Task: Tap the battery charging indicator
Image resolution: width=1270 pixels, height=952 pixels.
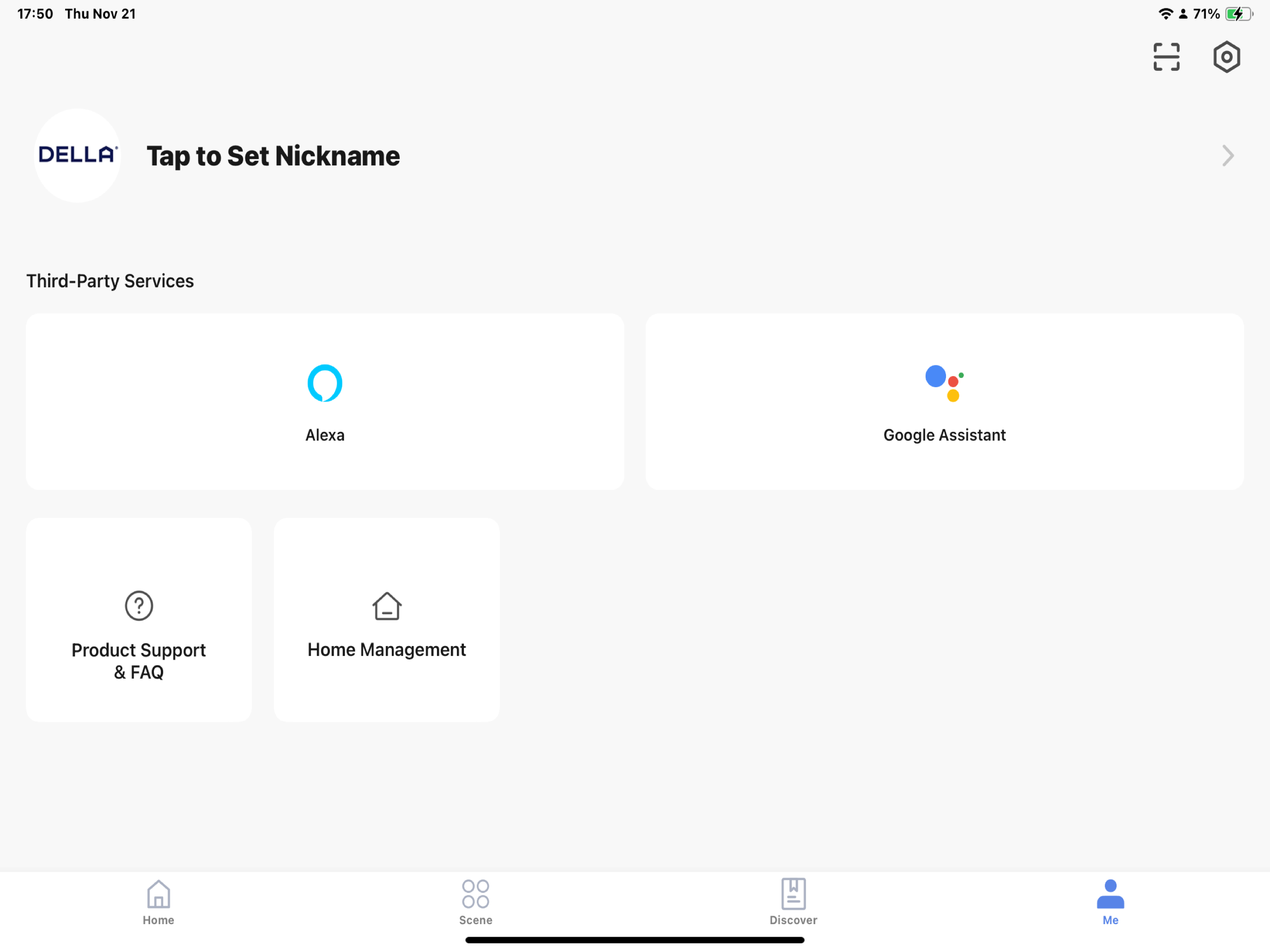Action: pyautogui.click(x=1238, y=14)
